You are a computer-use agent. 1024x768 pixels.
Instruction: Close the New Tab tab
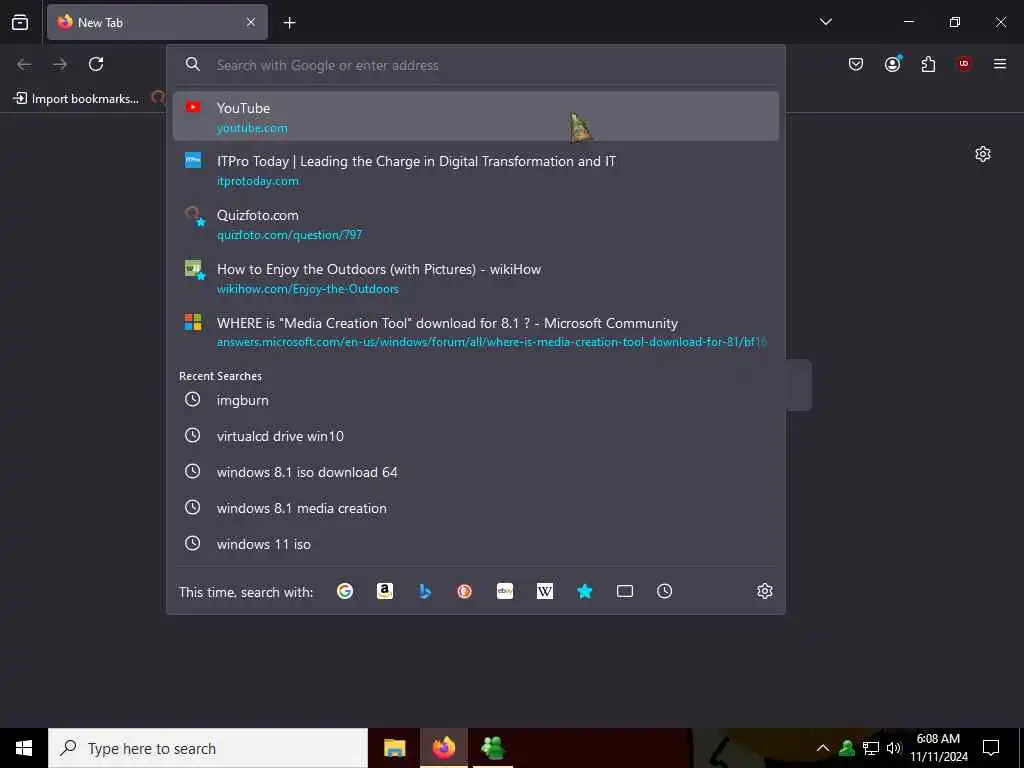coord(251,22)
